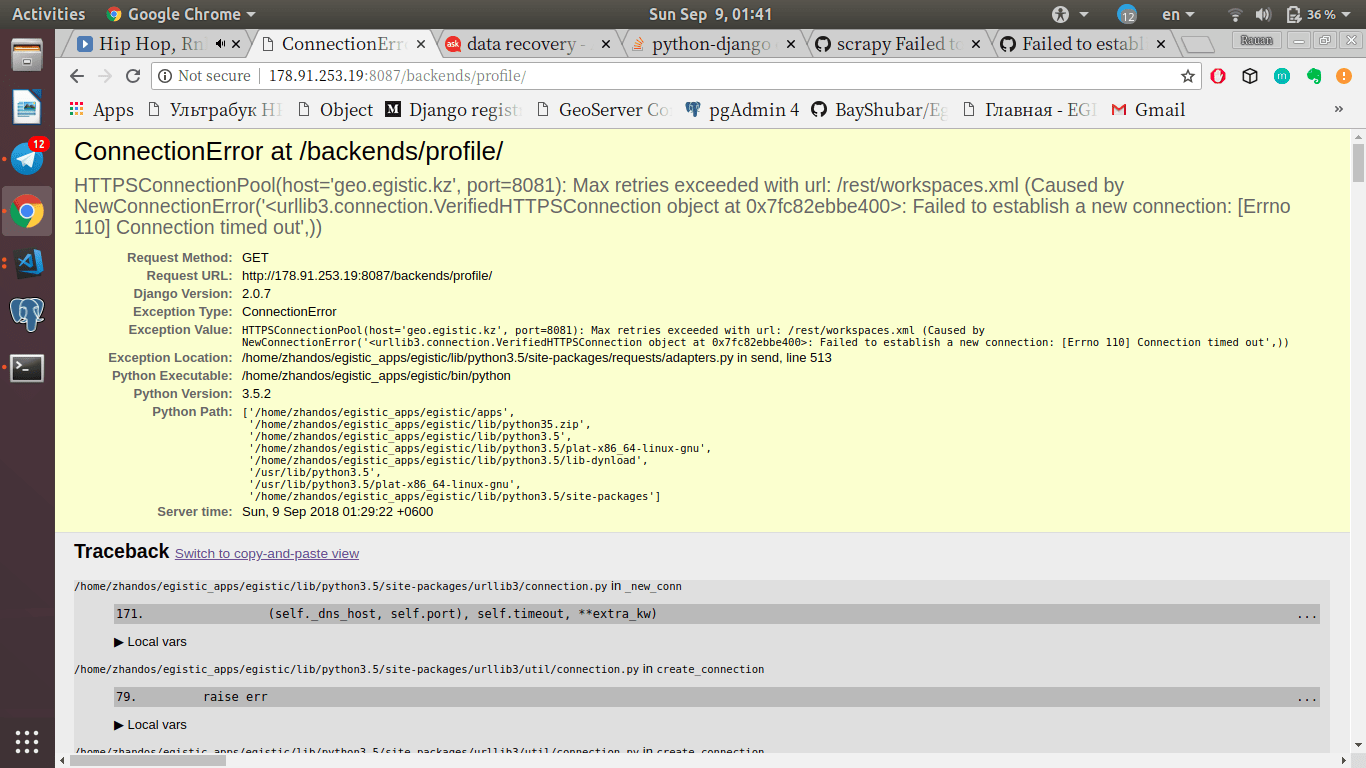Open Files from the Ubuntu dock
The image size is (1366, 768).
point(27,53)
